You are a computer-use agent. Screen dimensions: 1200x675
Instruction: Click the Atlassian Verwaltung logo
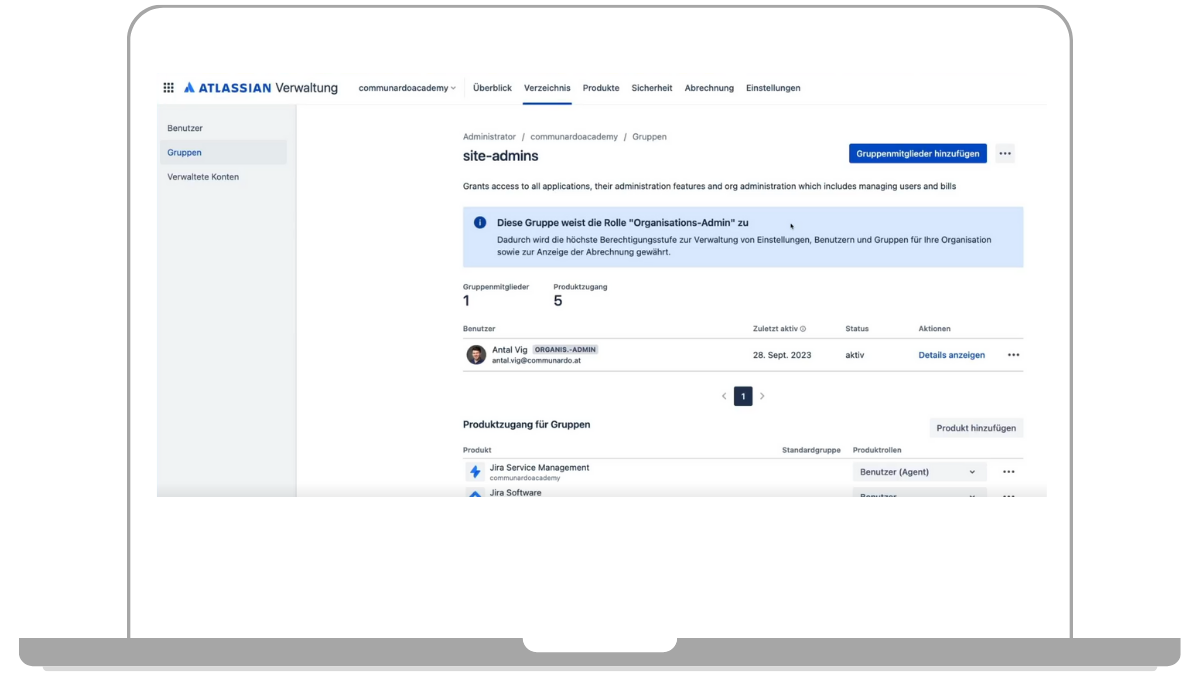[x=260, y=88]
